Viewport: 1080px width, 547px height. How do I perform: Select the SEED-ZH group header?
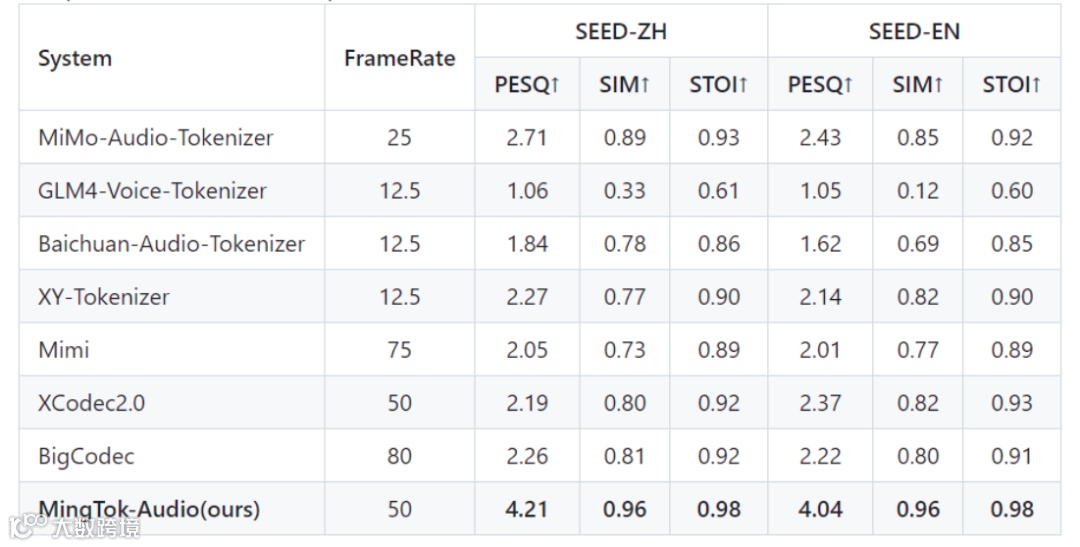point(620,32)
